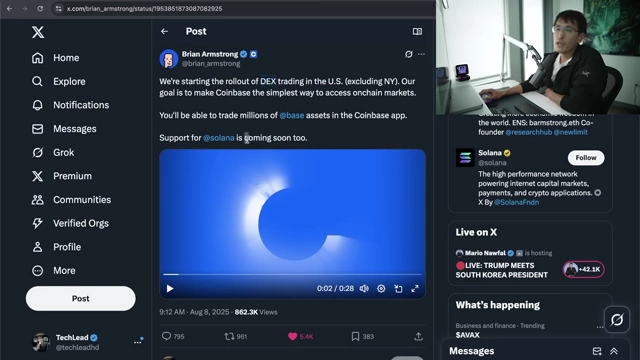Click the 862.3K Views count
This screenshot has height=360, width=640.
coord(256,312)
